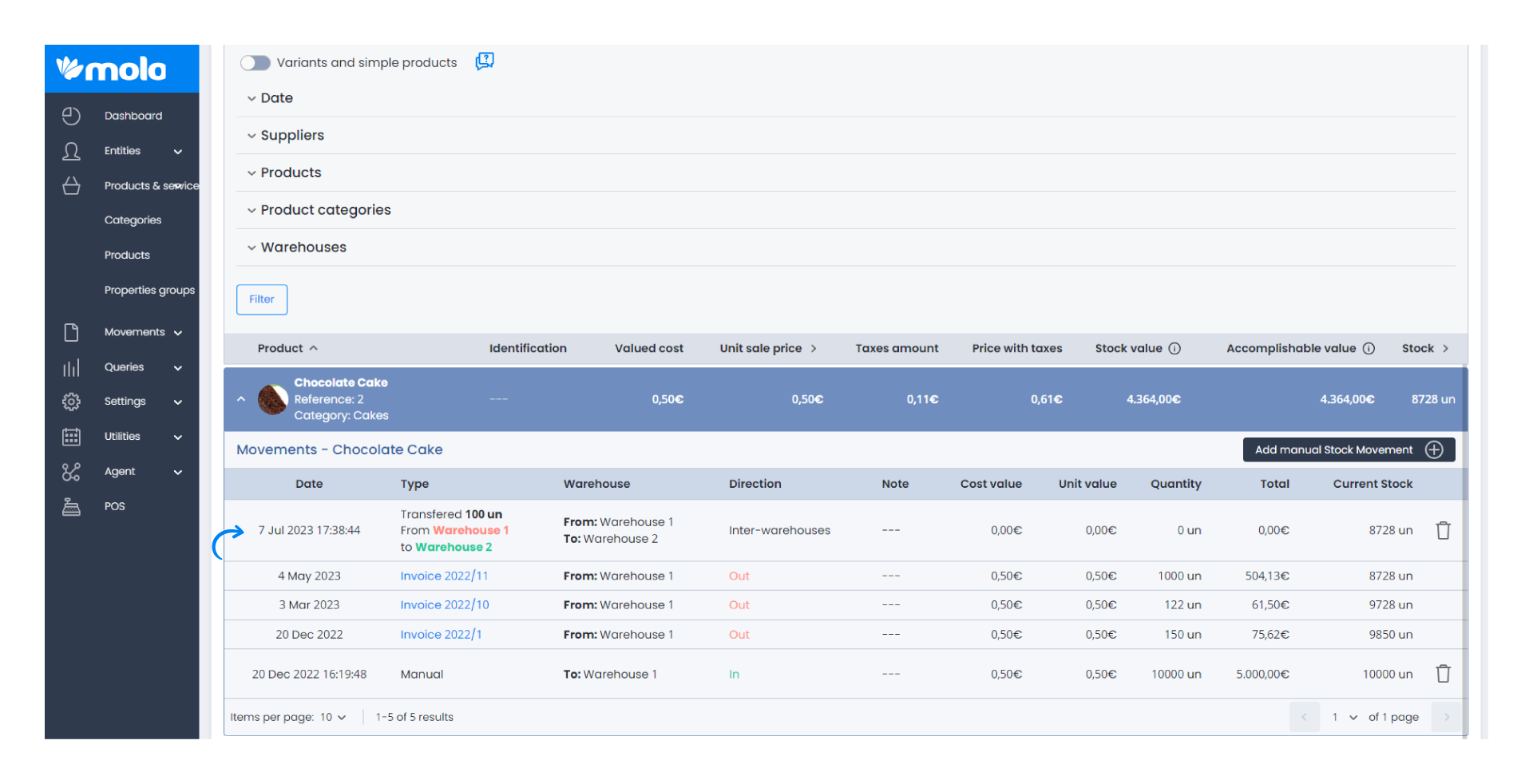Screen dimensions: 1533x784
Task: Open the page number dropdown
Action: pyautogui.click(x=1345, y=717)
